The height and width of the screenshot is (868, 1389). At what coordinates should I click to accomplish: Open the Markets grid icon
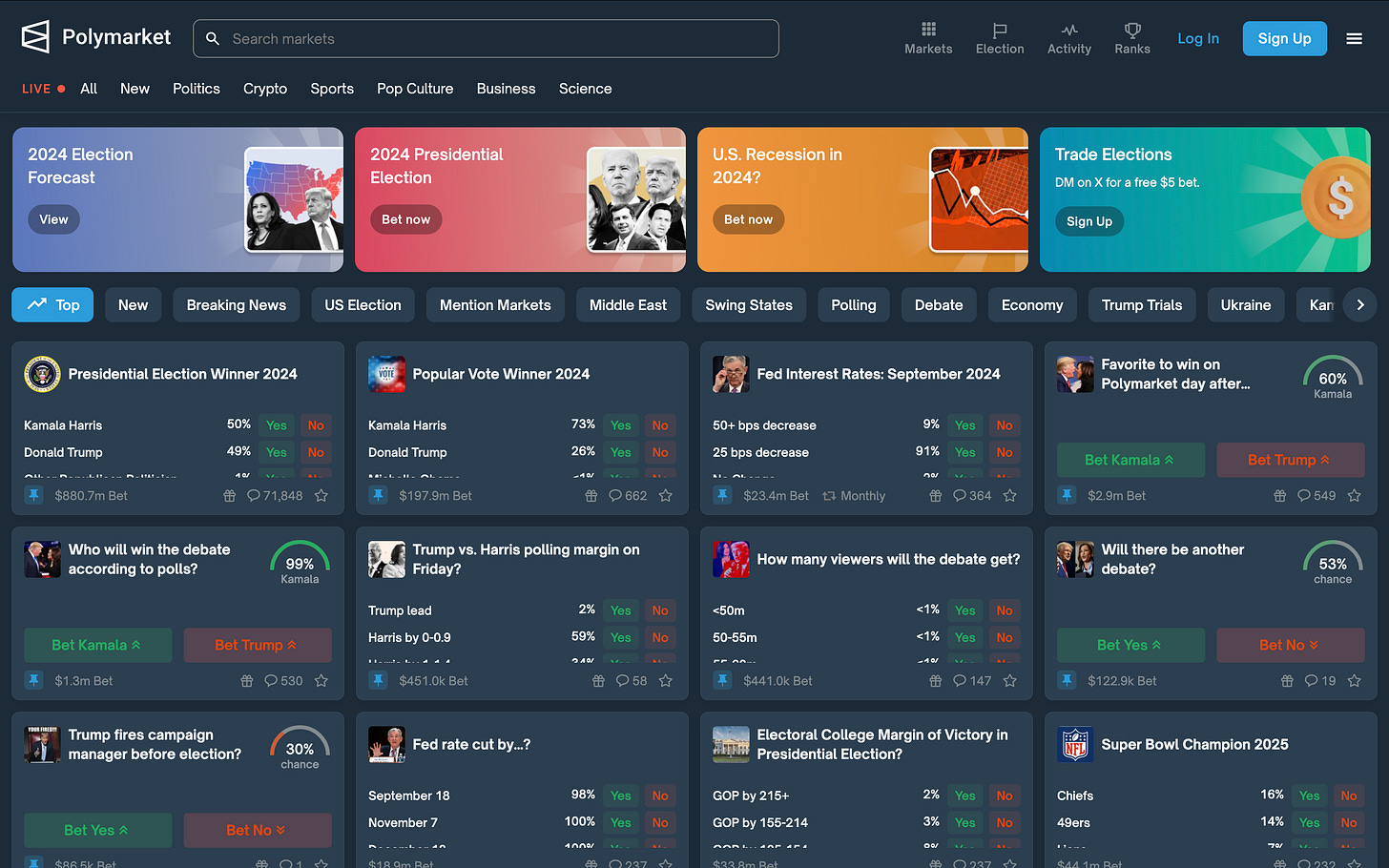[x=928, y=30]
